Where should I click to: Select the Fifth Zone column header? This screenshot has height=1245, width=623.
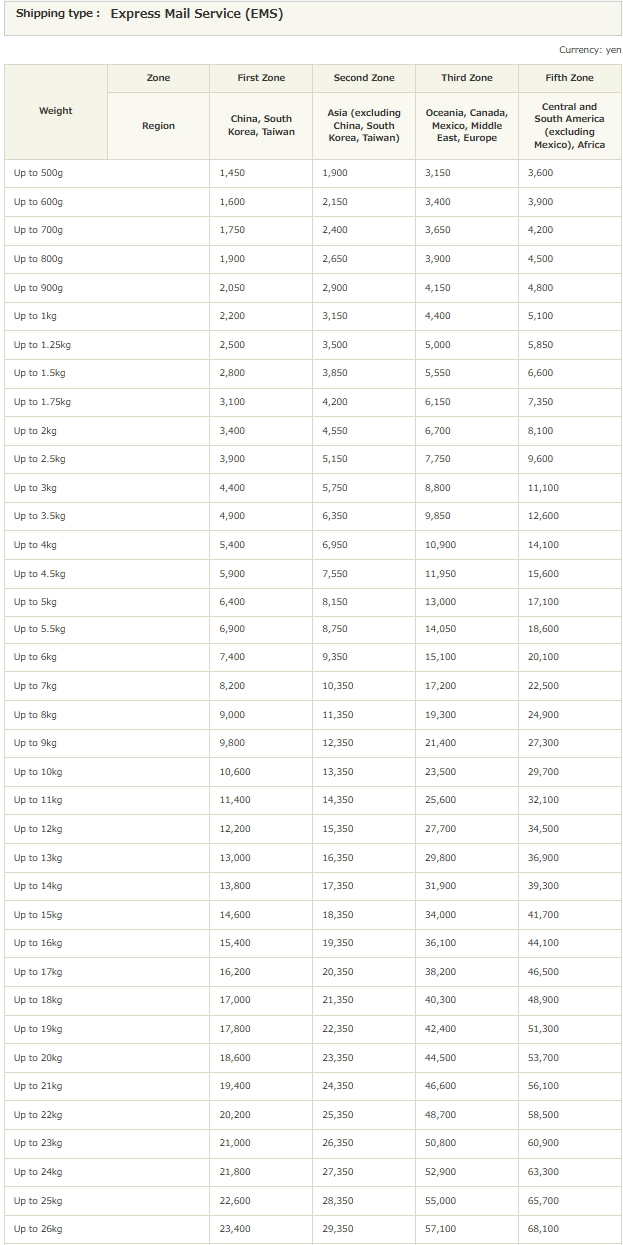coord(569,78)
